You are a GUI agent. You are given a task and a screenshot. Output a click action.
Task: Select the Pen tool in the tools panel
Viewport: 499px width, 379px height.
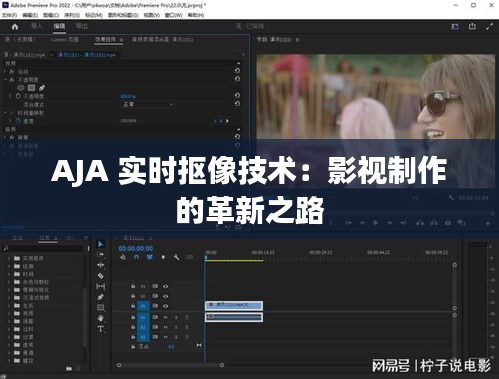(x=100, y=297)
